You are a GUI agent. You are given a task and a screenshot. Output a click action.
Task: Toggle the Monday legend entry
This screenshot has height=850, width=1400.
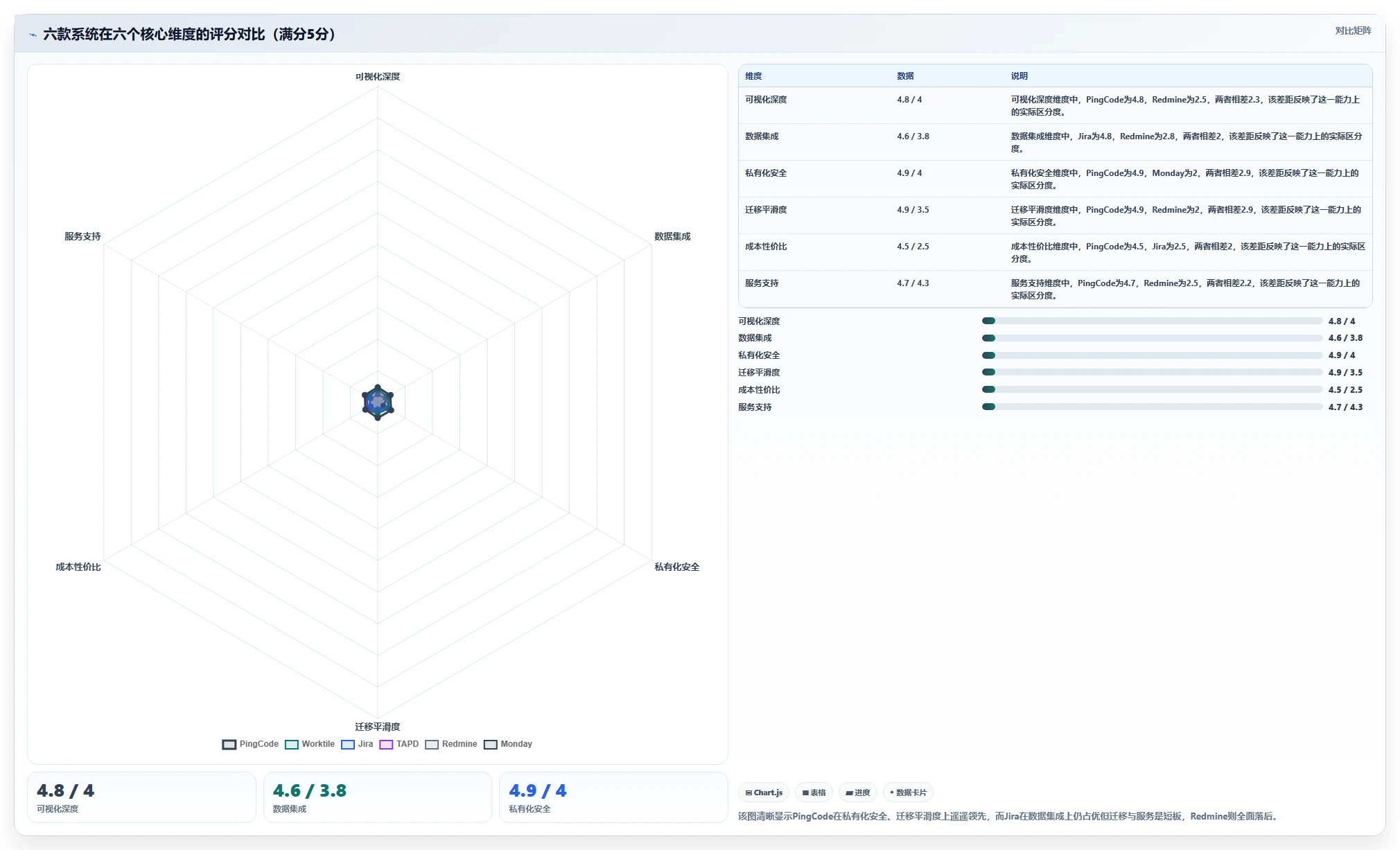tap(508, 744)
